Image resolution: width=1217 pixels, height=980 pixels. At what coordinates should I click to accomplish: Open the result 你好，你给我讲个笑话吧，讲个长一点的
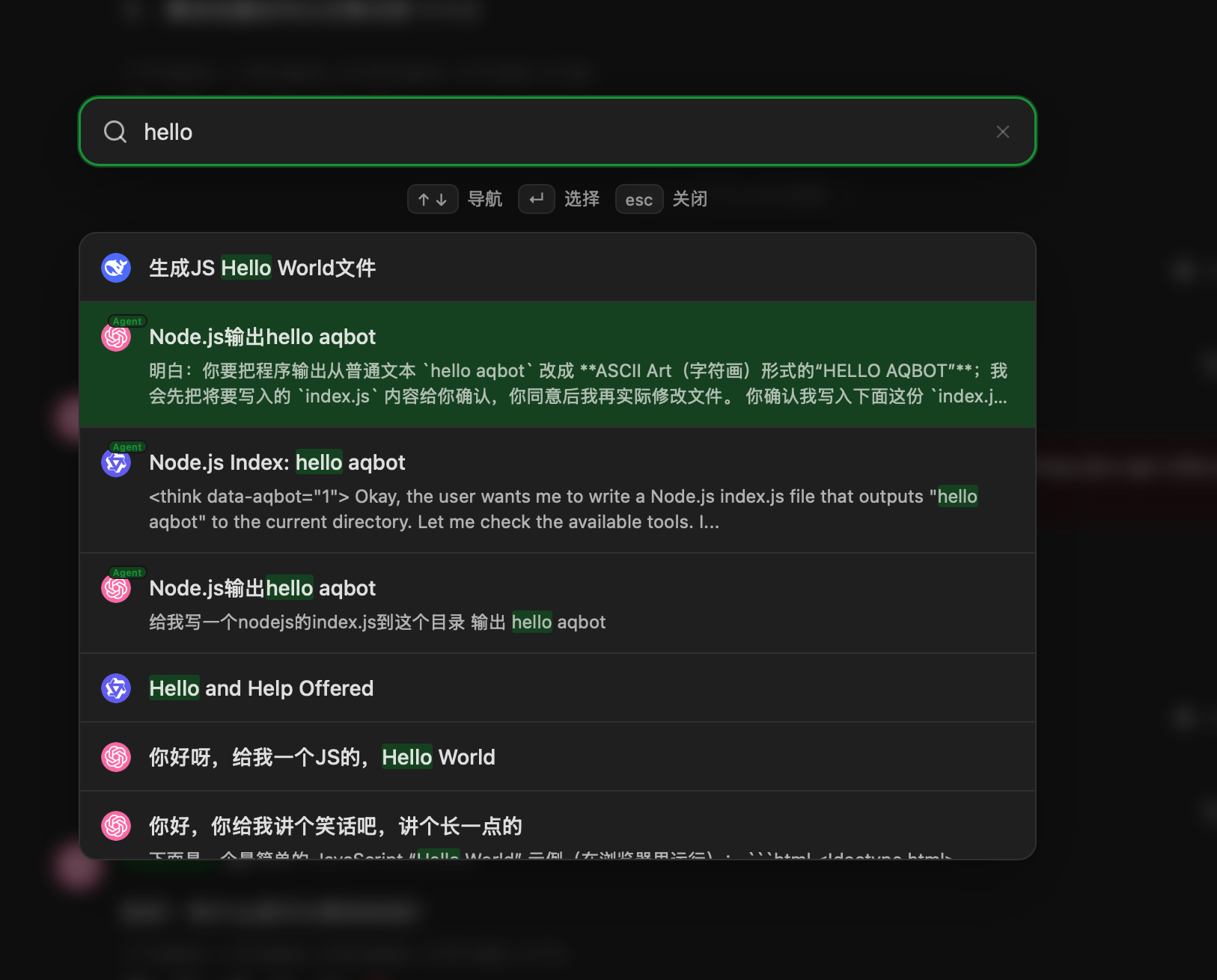tap(558, 825)
